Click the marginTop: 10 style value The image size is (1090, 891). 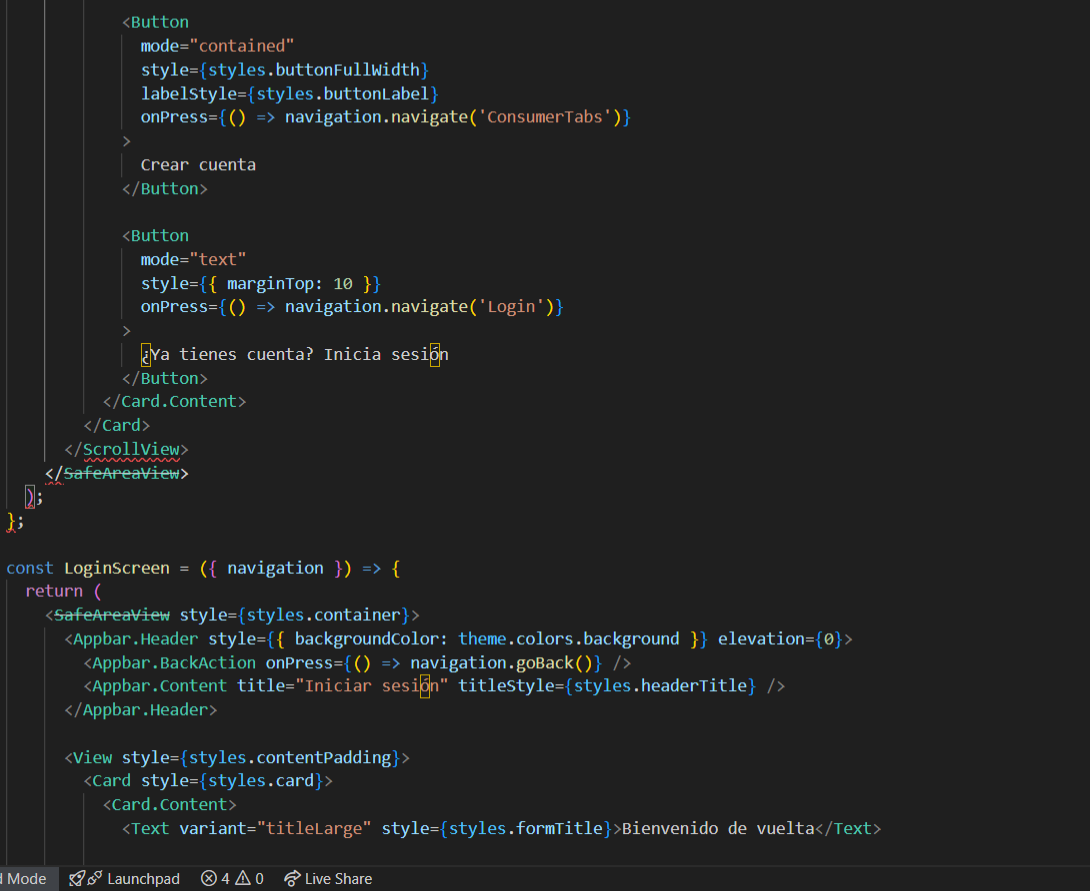tap(290, 284)
